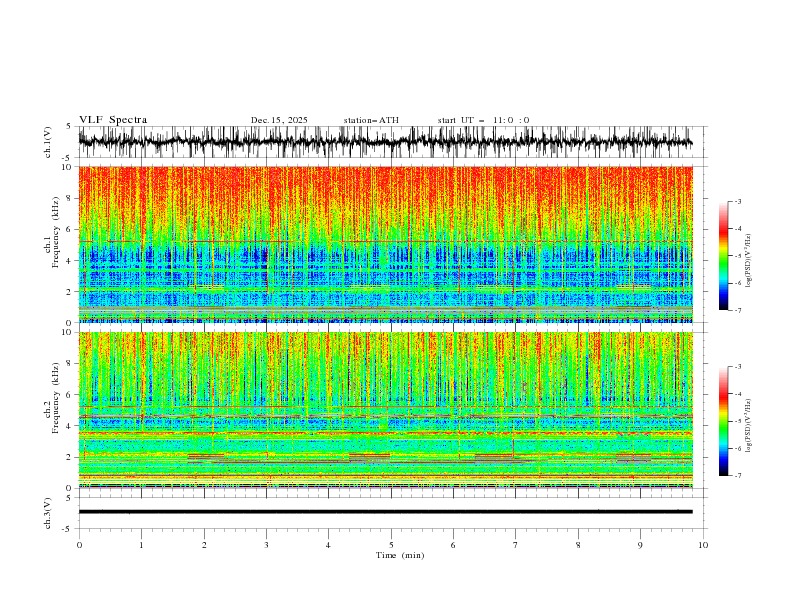Click the ch.1 spectrogram '8' kHz tick label
The height and width of the screenshot is (612, 792).
click(x=70, y=198)
